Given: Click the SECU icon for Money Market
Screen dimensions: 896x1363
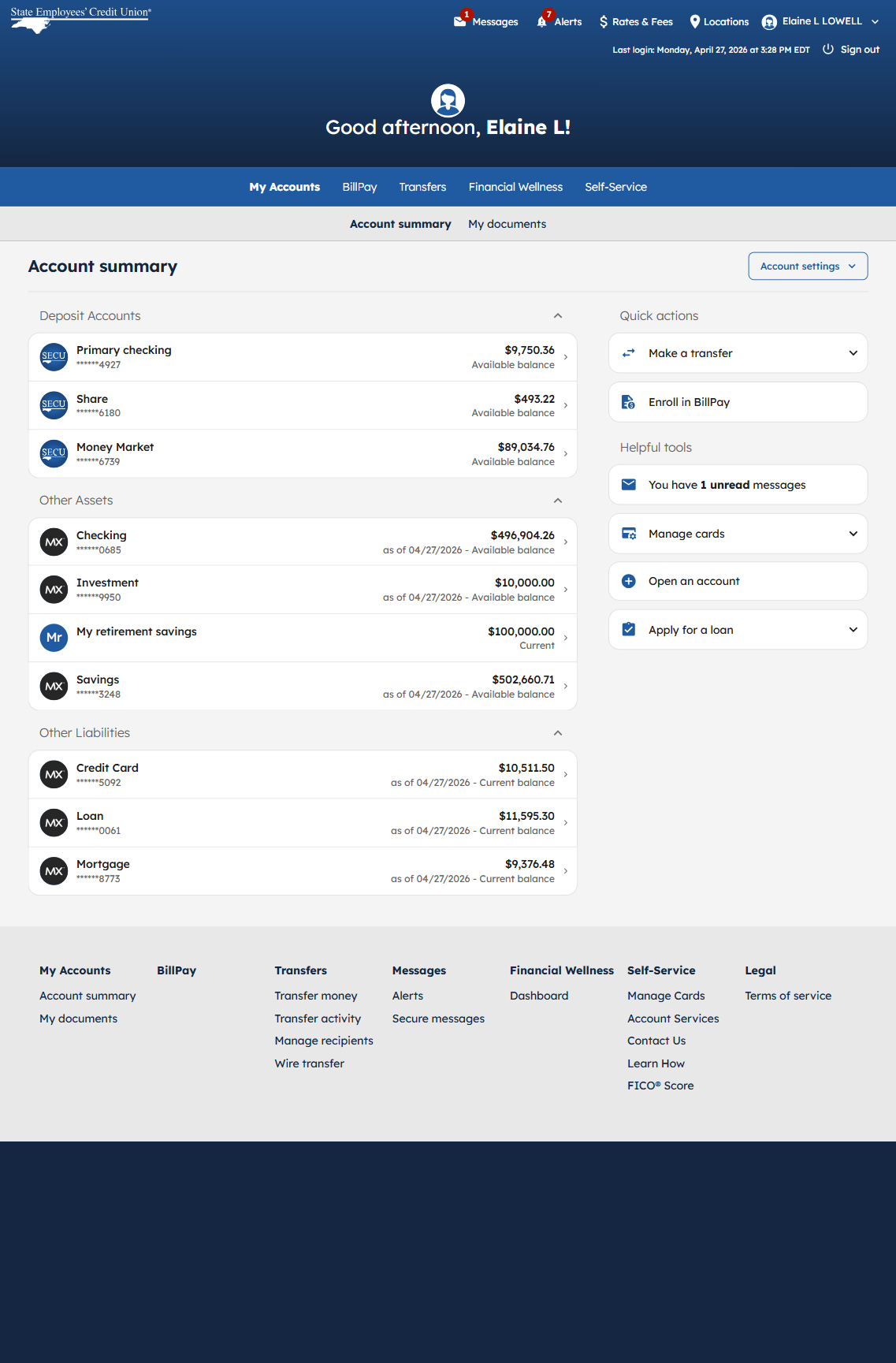Looking at the screenshot, I should tap(54, 453).
